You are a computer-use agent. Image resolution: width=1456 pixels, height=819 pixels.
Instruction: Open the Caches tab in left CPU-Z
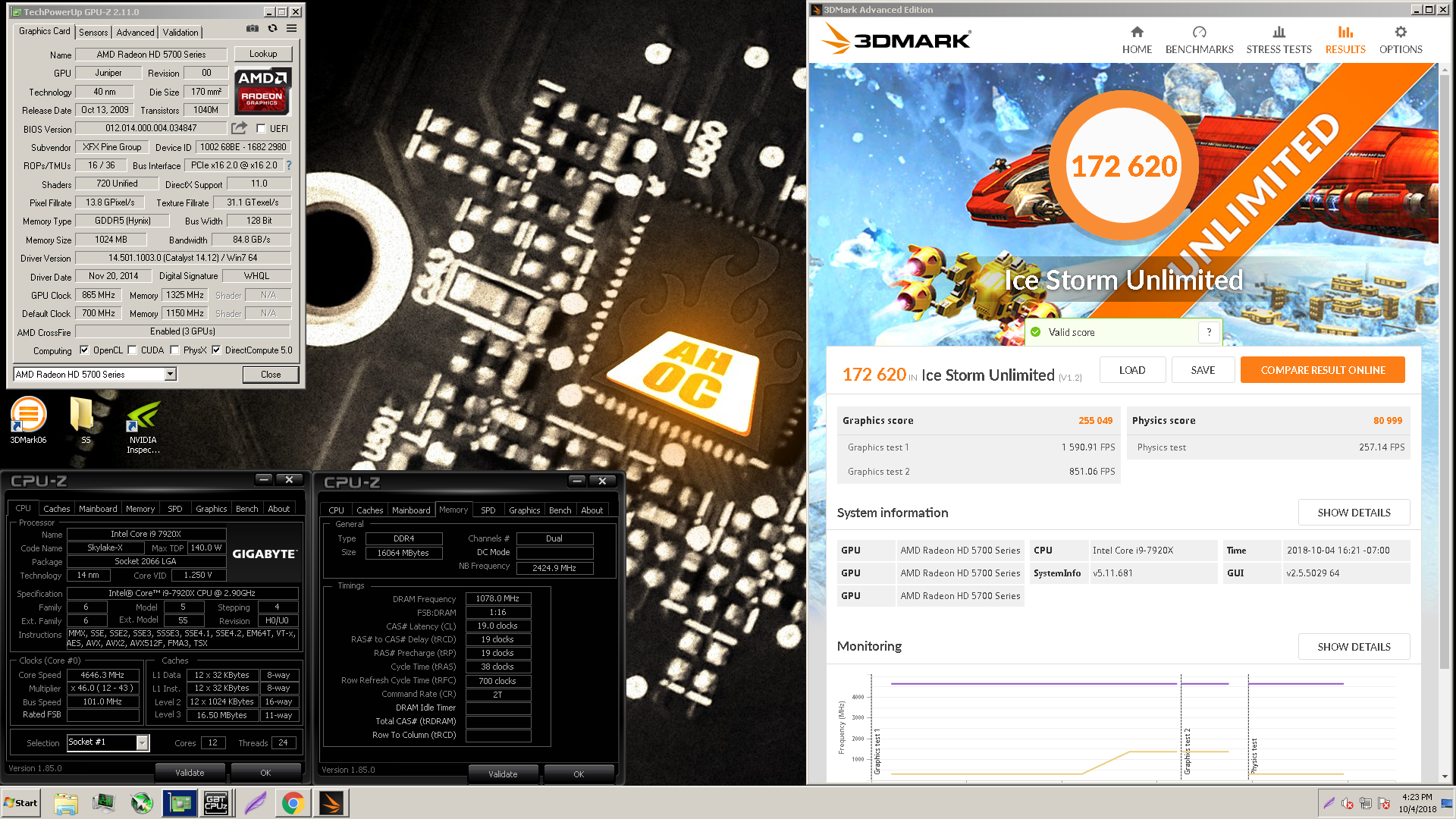[57, 509]
